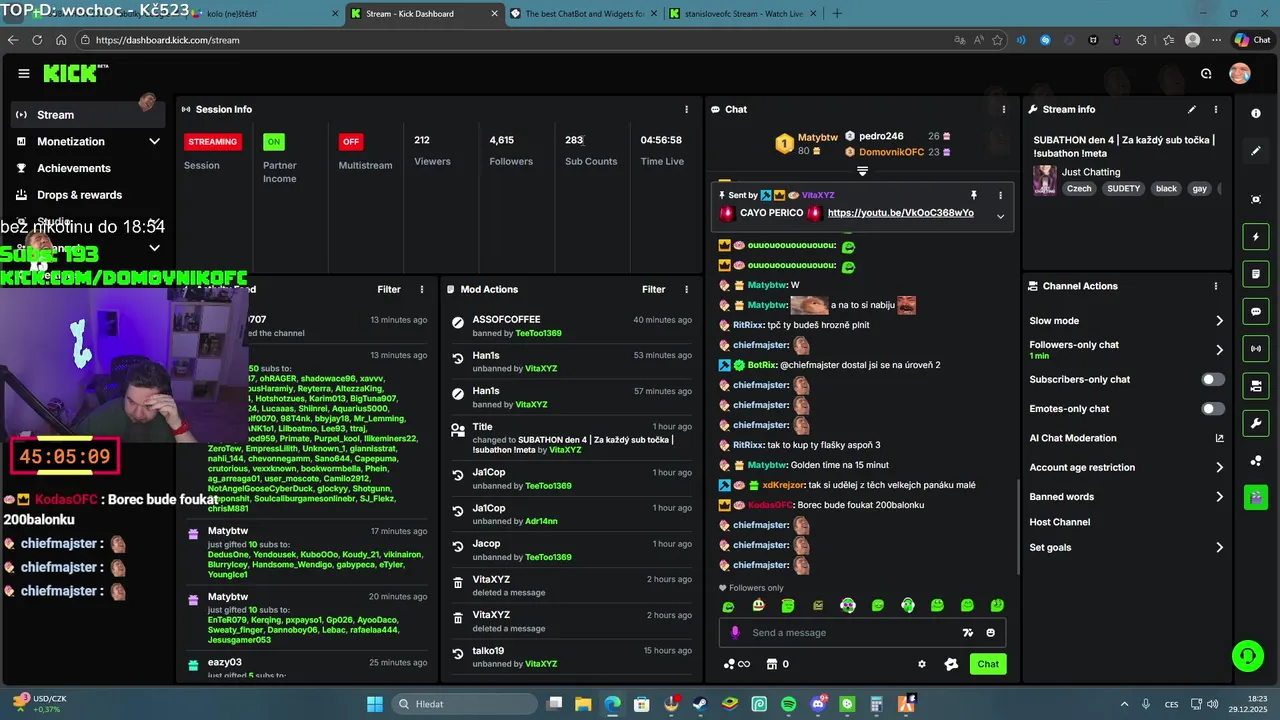Collapse the chat leaderboard arrow
Viewport: 1280px width, 720px height.
tap(862, 171)
